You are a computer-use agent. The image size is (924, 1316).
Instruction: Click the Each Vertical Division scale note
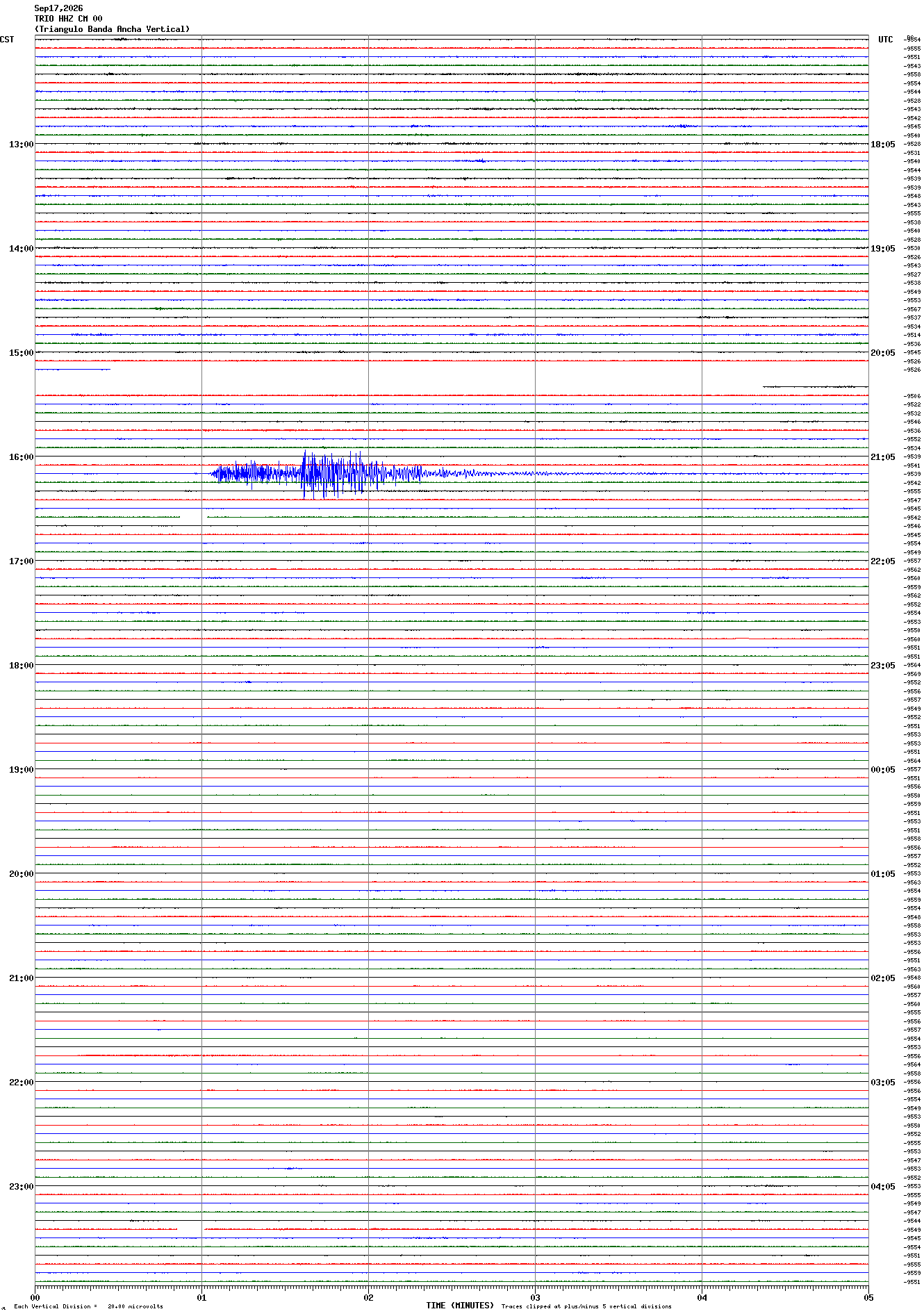[89, 1306]
